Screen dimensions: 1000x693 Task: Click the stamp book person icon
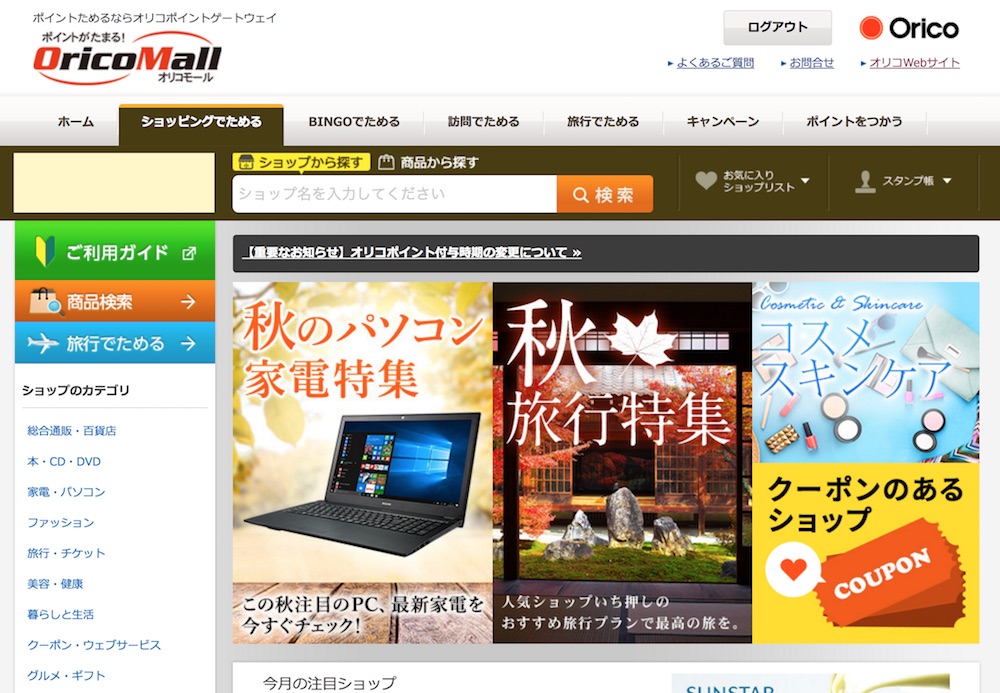pyautogui.click(x=865, y=181)
